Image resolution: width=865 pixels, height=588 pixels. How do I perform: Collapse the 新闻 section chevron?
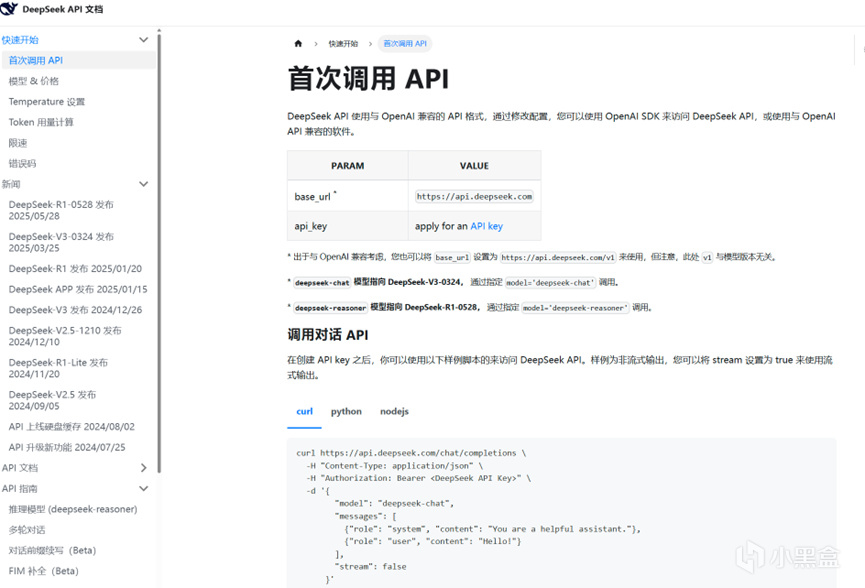(143, 184)
